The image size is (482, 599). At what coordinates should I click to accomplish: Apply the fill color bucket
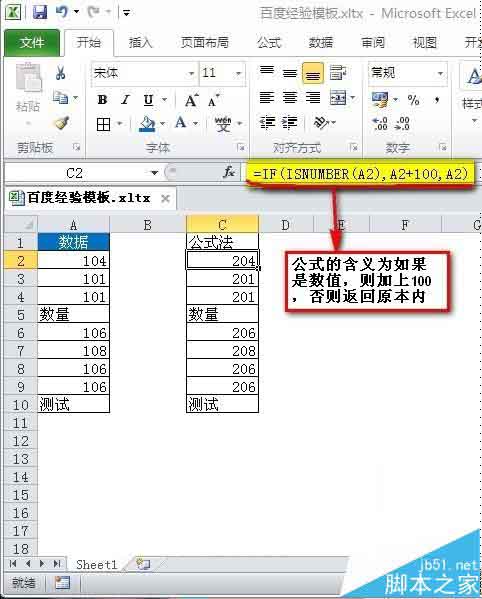147,124
